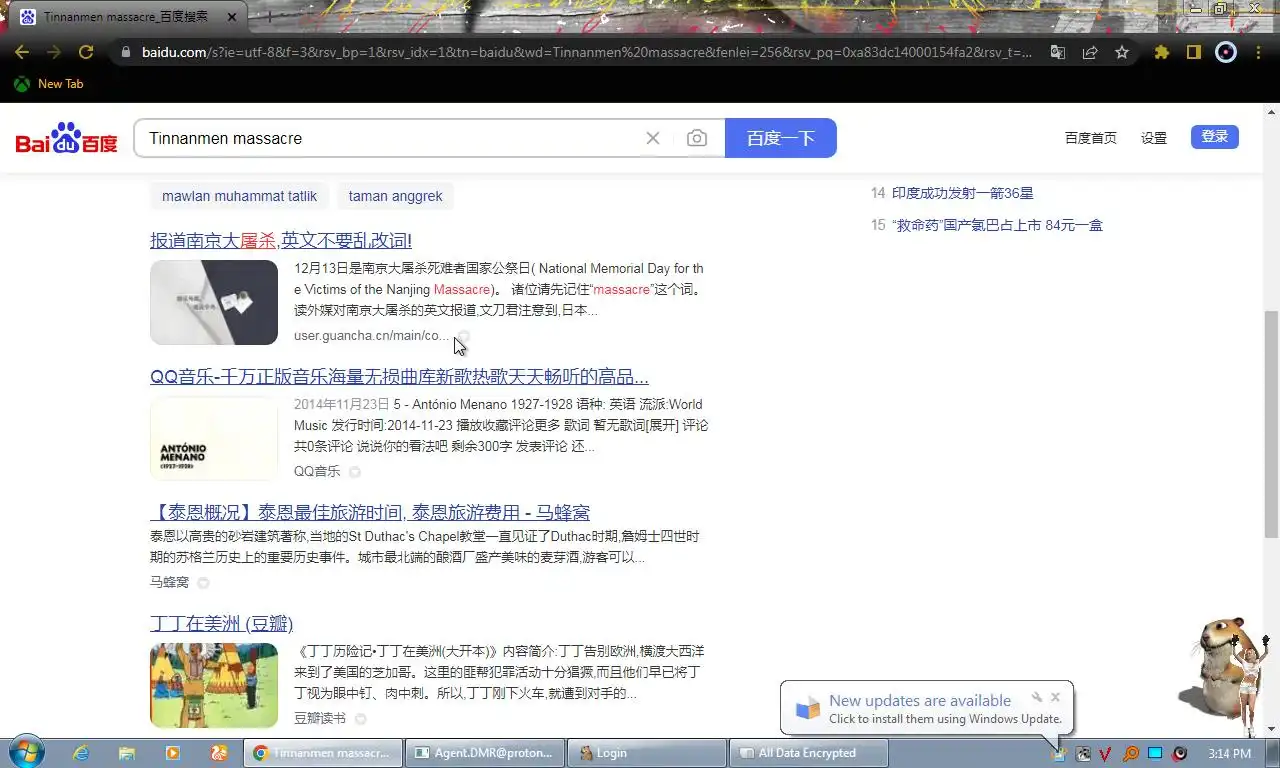Reload the Baidu search page
The height and width of the screenshot is (768, 1280).
(x=86, y=52)
